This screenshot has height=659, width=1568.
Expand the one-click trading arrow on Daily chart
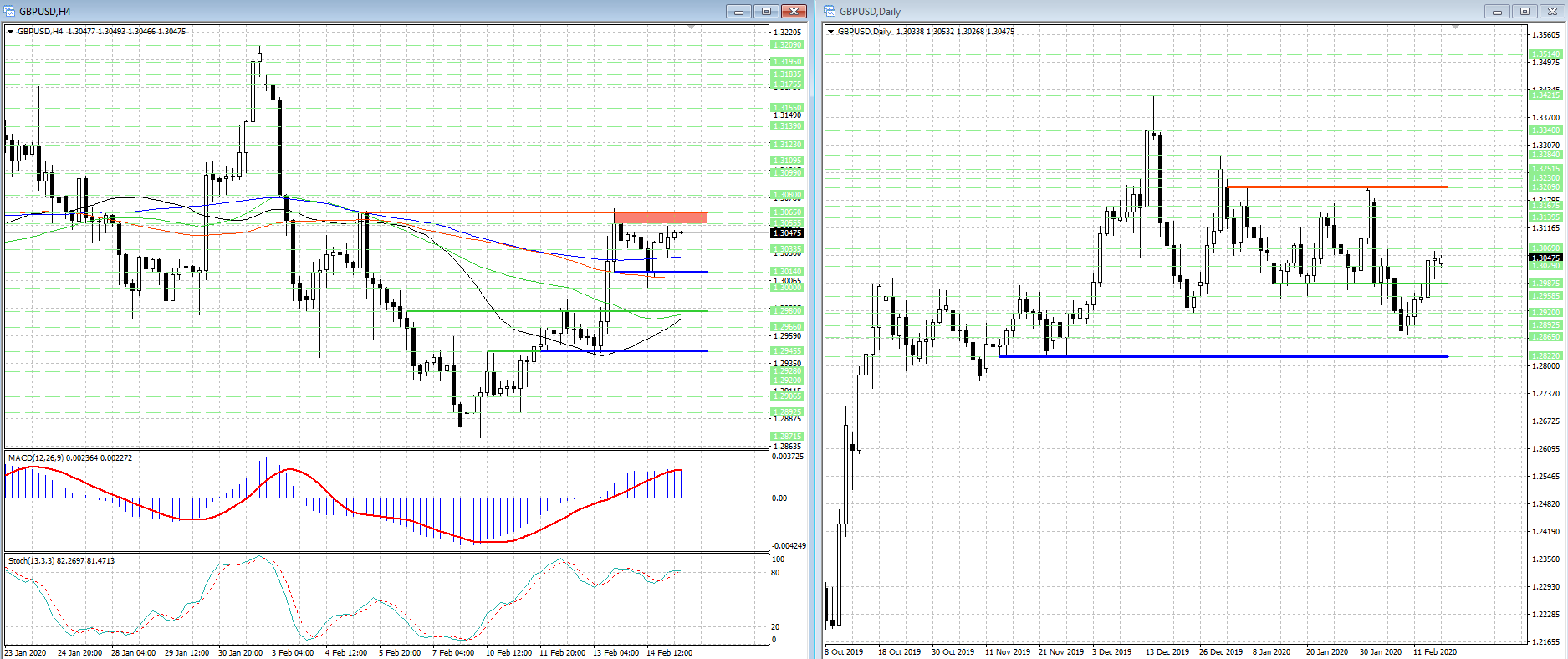click(x=830, y=32)
